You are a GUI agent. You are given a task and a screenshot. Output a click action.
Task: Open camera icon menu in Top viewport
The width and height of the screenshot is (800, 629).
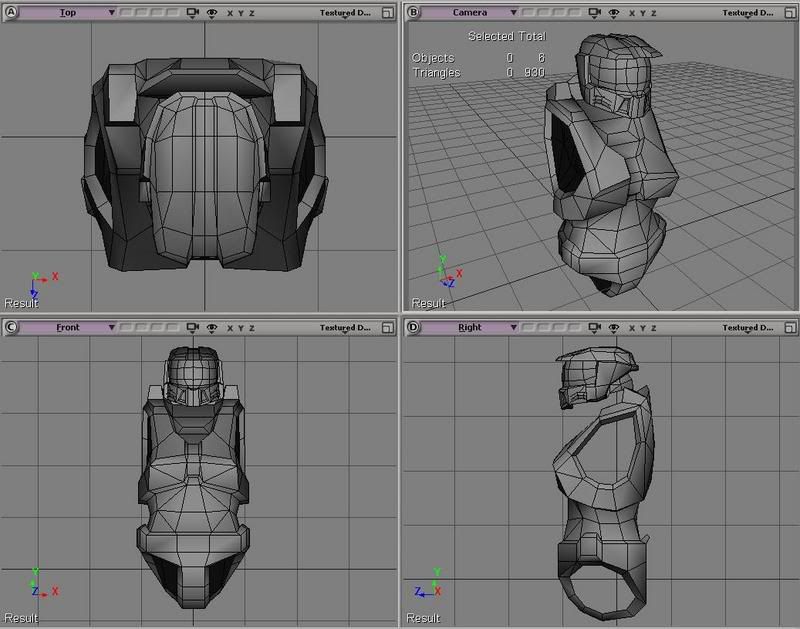[x=192, y=13]
